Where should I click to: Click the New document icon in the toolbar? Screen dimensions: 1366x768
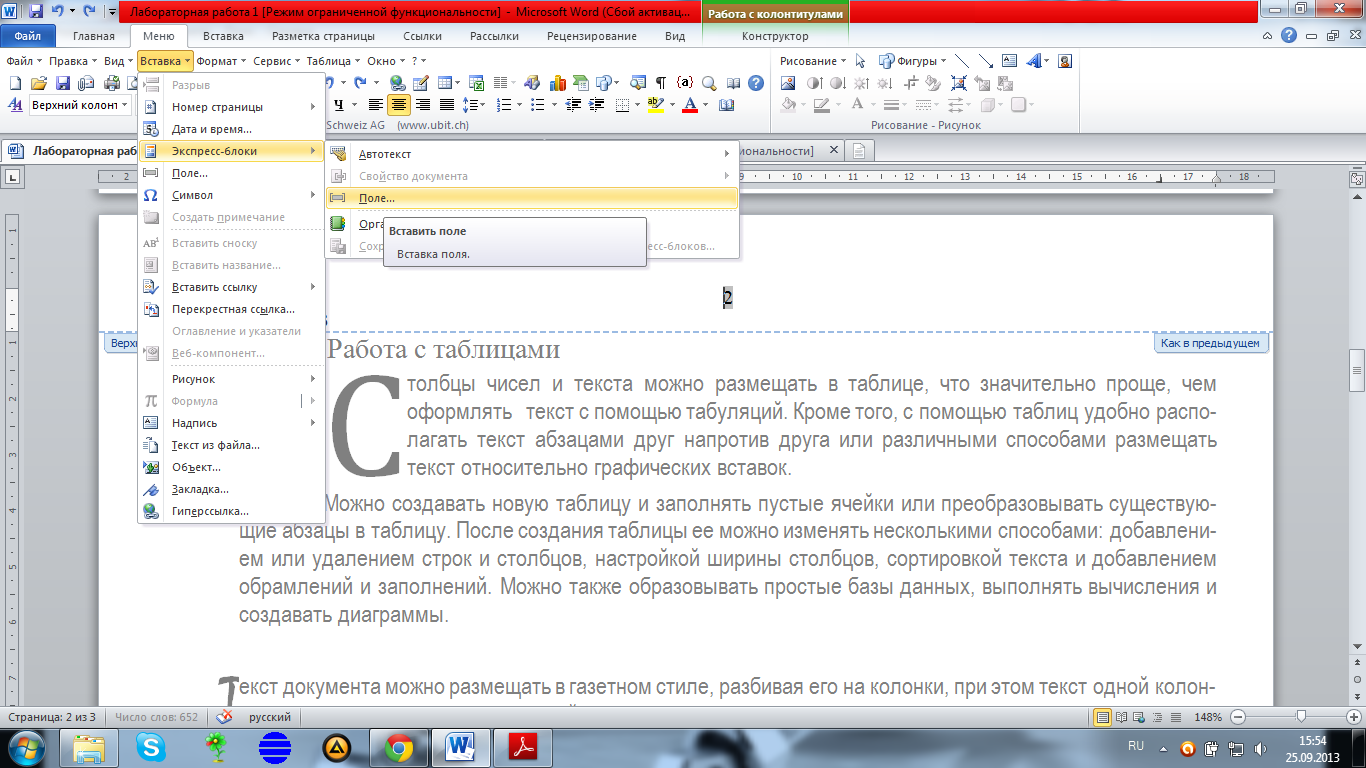16,83
